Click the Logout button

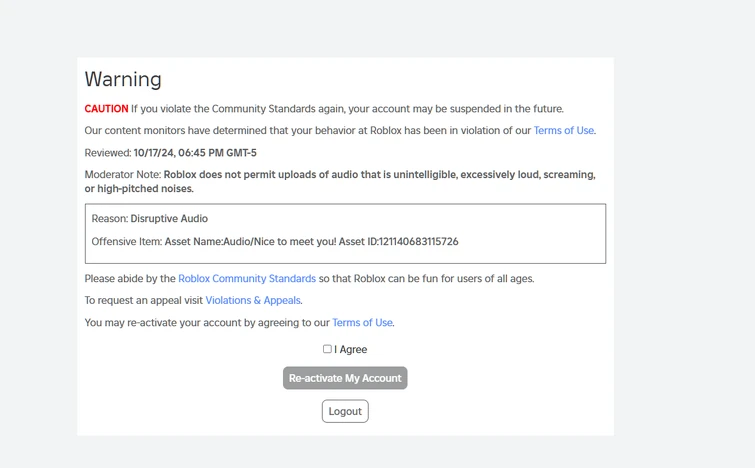tap(345, 411)
